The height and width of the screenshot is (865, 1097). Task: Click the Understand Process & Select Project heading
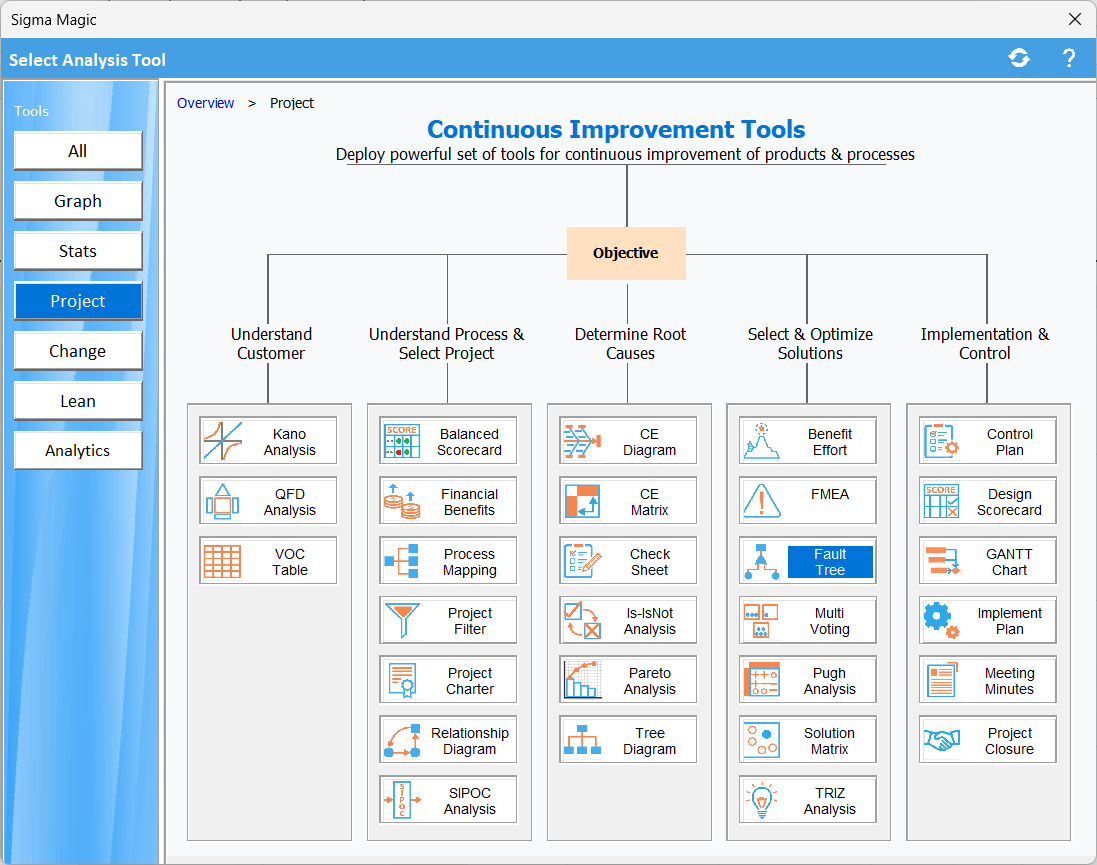(446, 344)
